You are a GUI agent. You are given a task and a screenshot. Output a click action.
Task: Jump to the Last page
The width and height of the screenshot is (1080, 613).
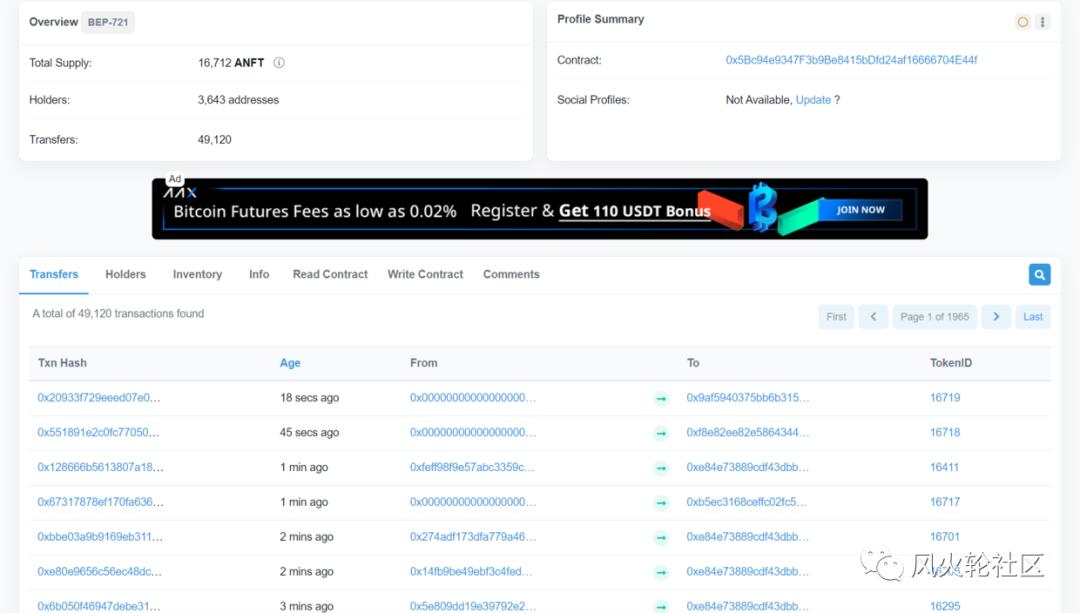(x=1032, y=317)
